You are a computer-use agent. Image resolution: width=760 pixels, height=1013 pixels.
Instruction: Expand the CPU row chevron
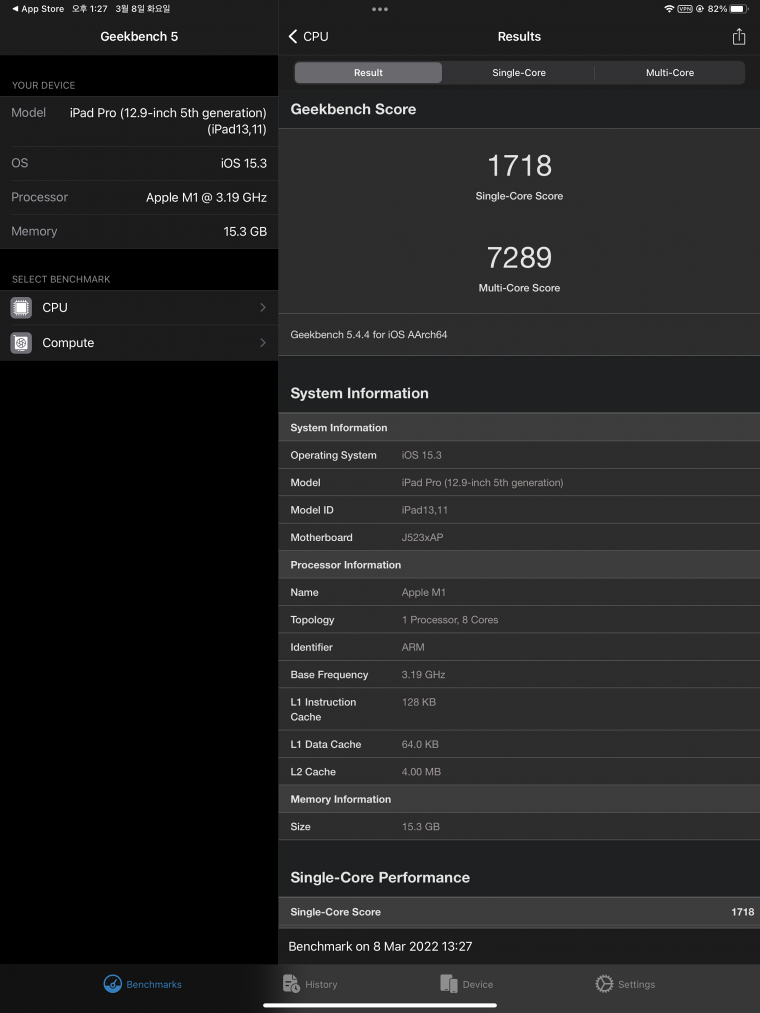(x=262, y=308)
